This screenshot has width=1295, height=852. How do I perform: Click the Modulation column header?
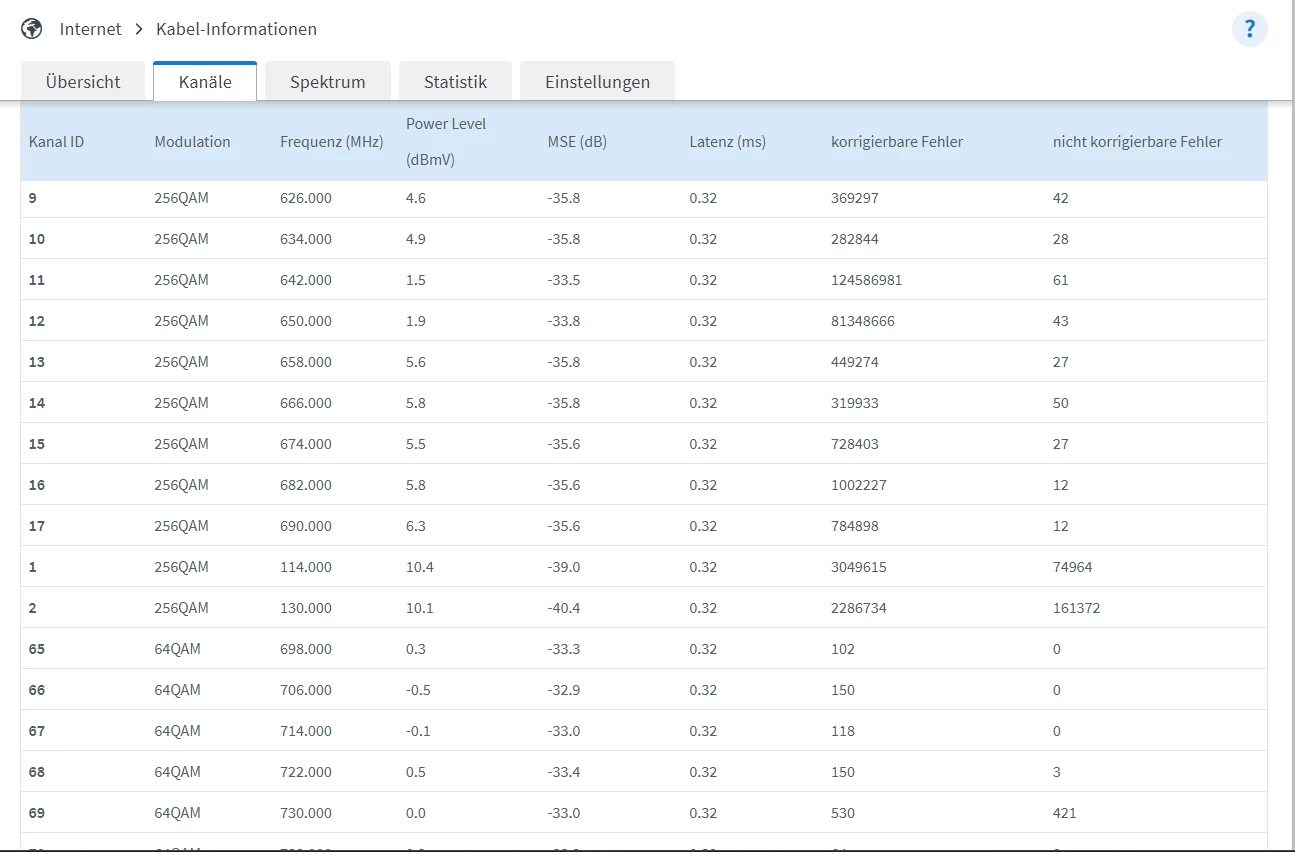pos(192,142)
